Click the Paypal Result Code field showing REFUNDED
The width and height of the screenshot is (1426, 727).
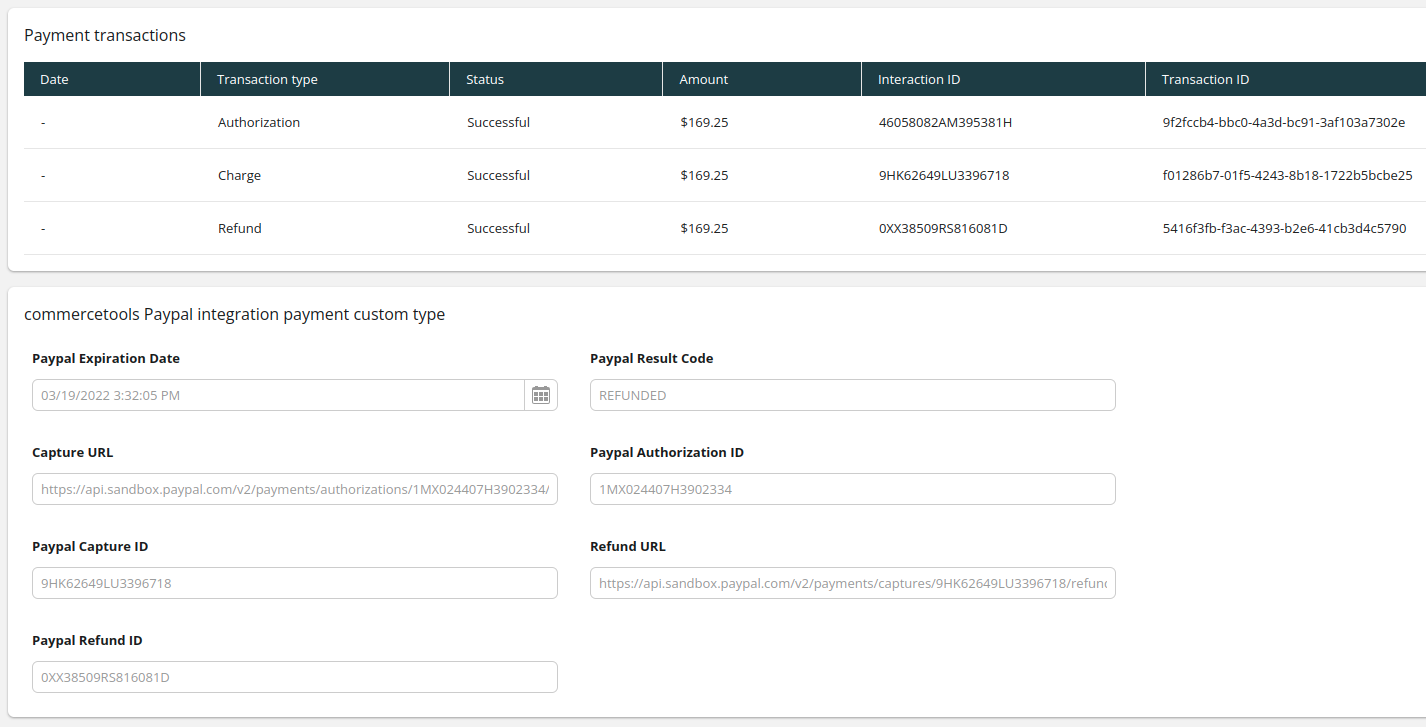(852, 395)
